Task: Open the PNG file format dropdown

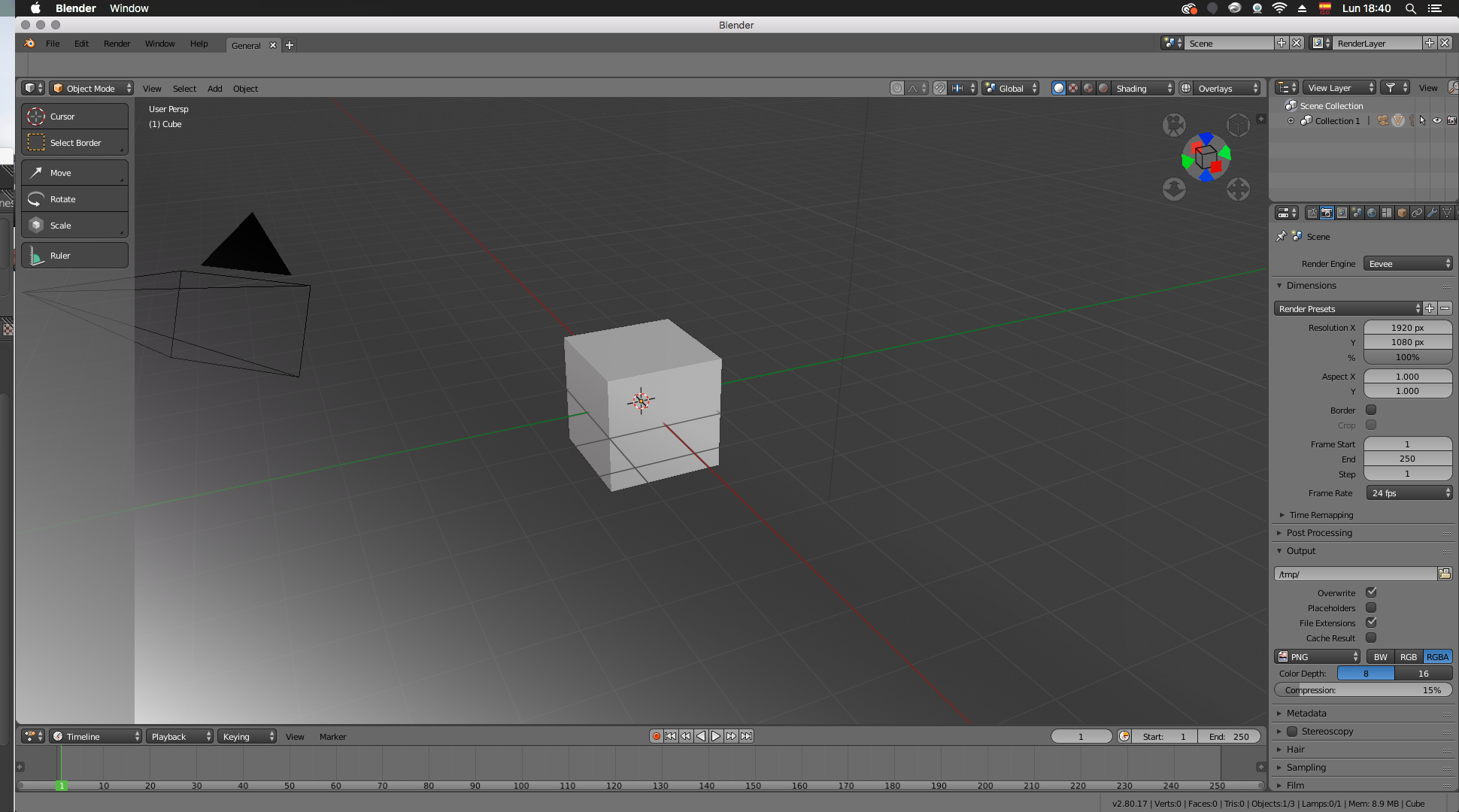Action: pos(1318,656)
